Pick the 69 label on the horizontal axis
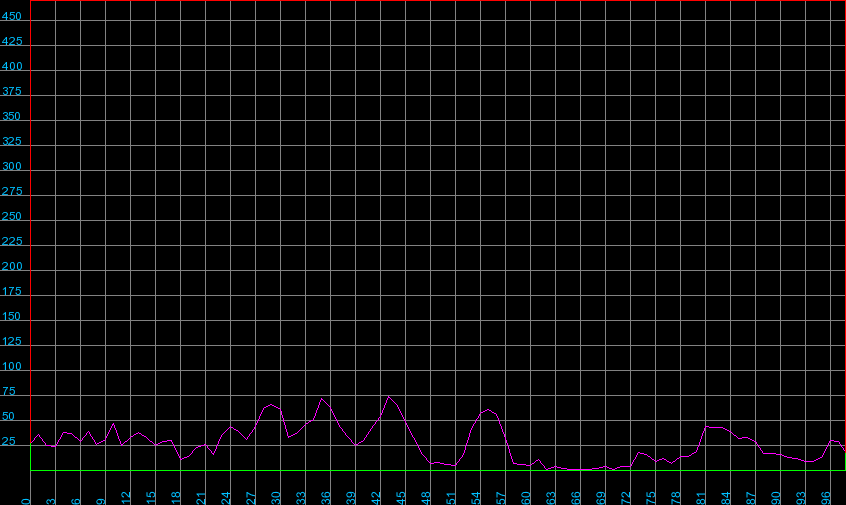 click(x=601, y=498)
